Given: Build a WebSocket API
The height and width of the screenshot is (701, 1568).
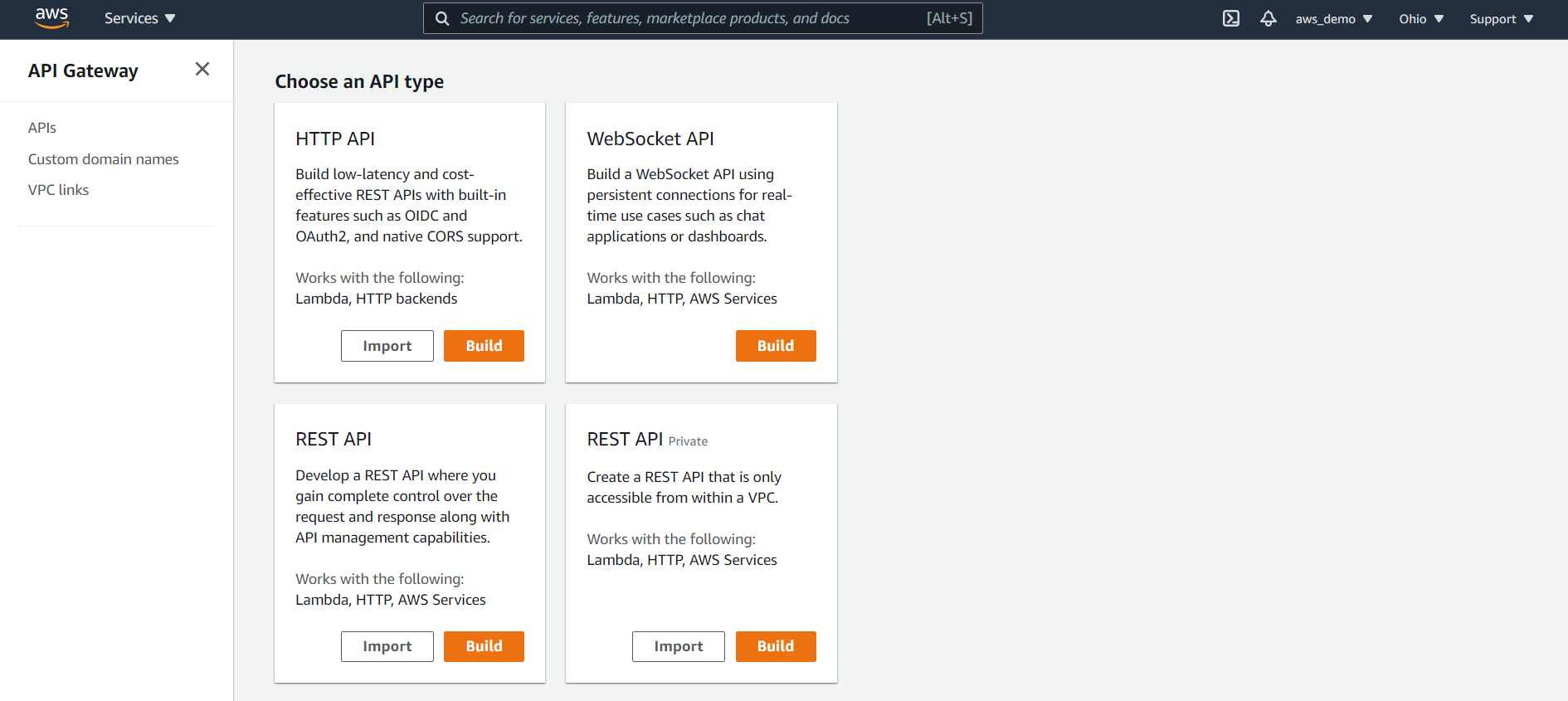Looking at the screenshot, I should 776,346.
